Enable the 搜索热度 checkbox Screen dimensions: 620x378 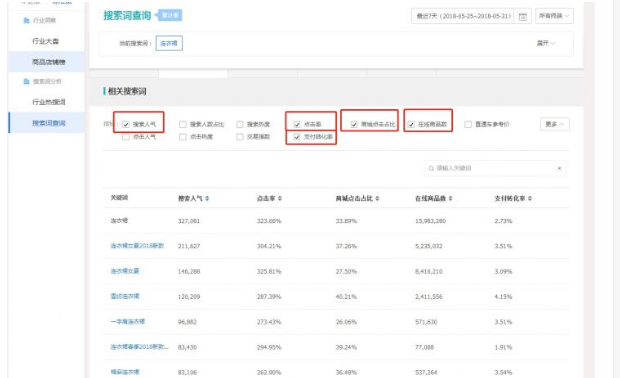[x=240, y=124]
